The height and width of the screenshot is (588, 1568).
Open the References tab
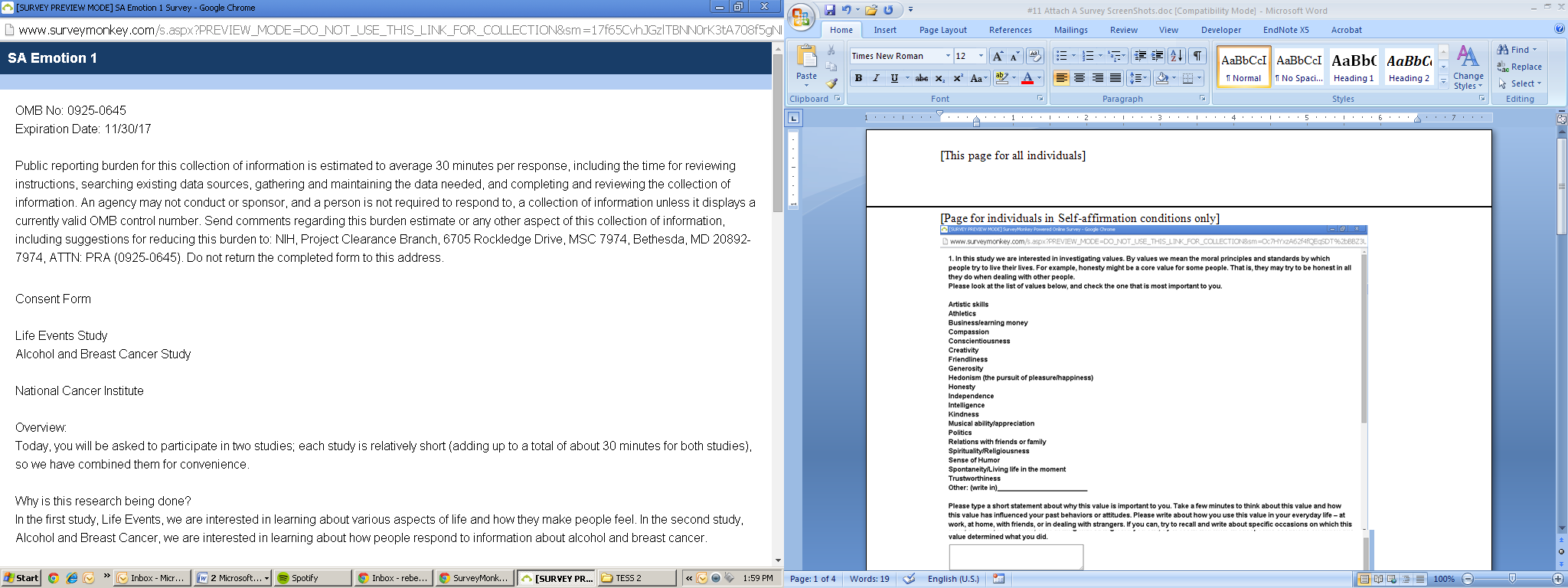1010,30
